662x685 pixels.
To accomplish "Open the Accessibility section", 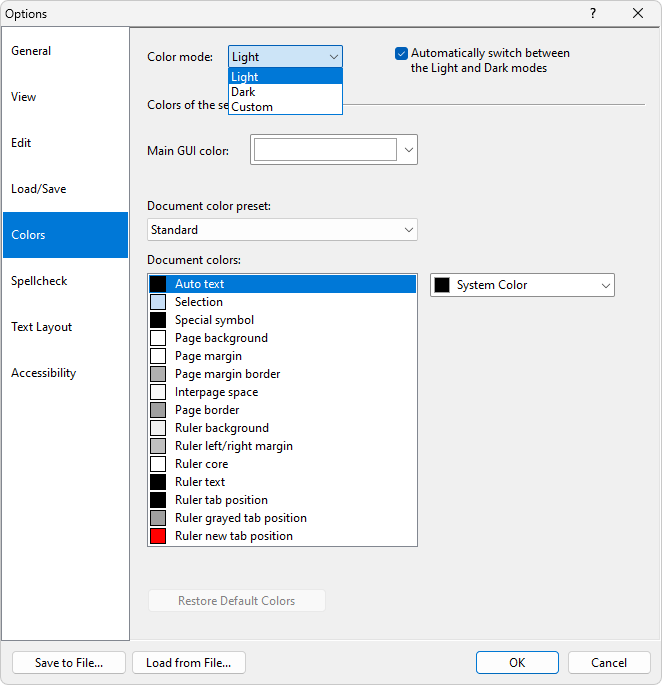I will 44,373.
